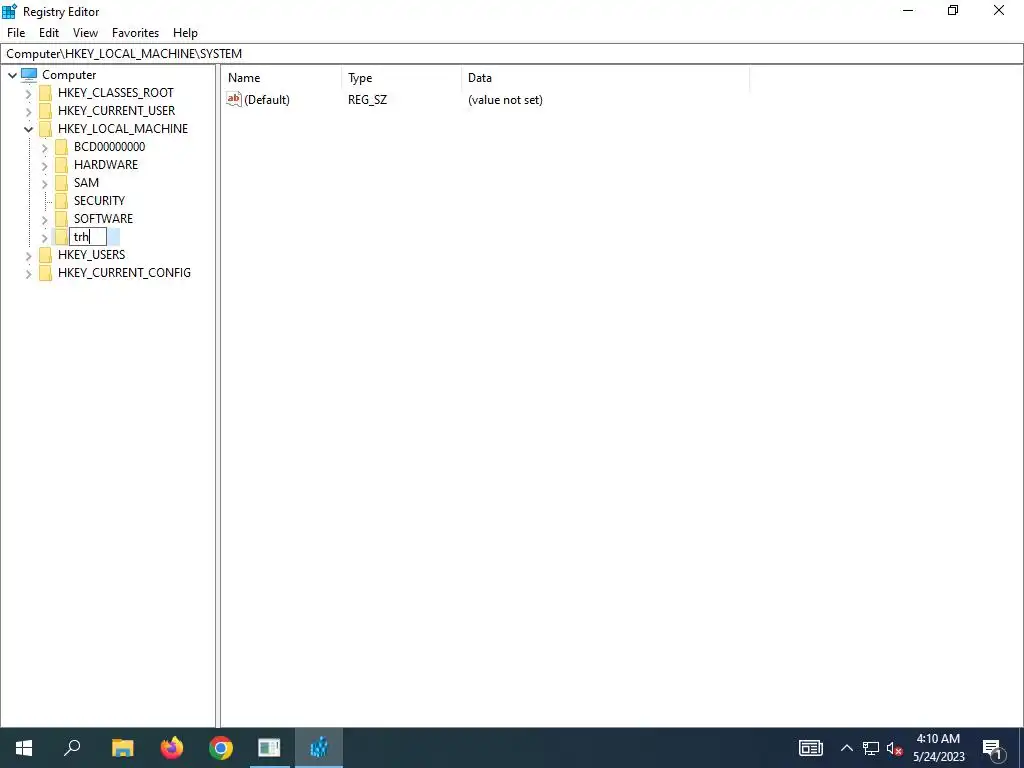Image resolution: width=1024 pixels, height=768 pixels.
Task: Select the SOFTWARE key label
Action: [103, 219]
